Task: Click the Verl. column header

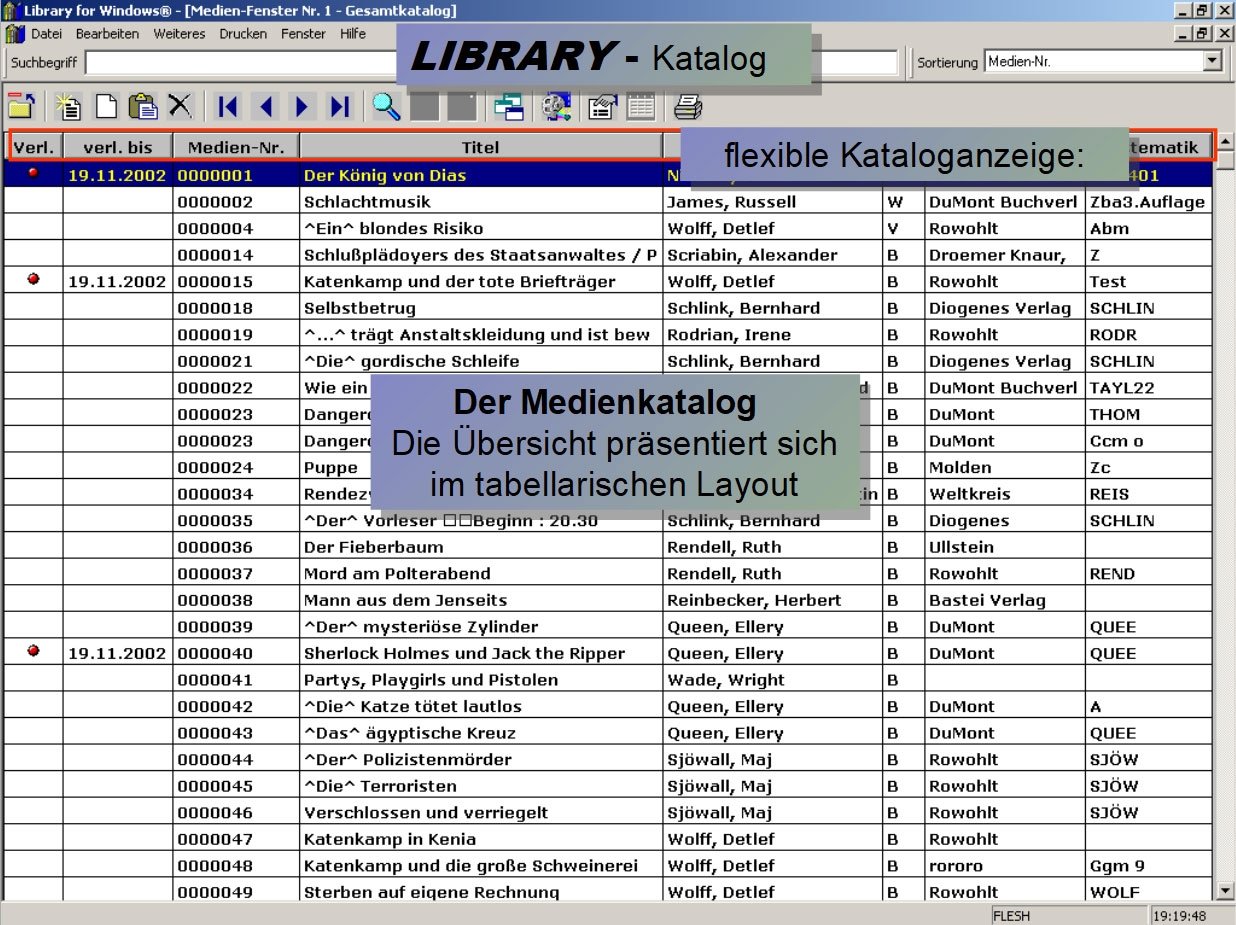Action: point(34,147)
